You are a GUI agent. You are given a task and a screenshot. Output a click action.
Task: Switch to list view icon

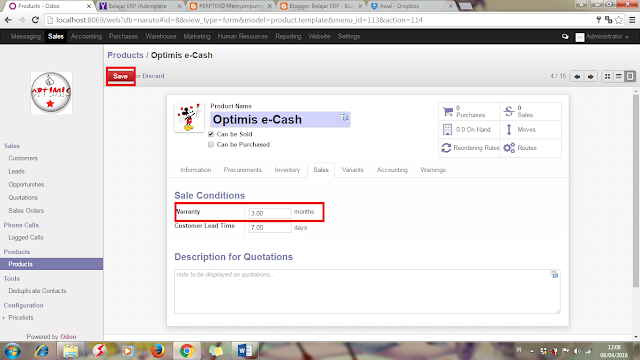(x=619, y=76)
